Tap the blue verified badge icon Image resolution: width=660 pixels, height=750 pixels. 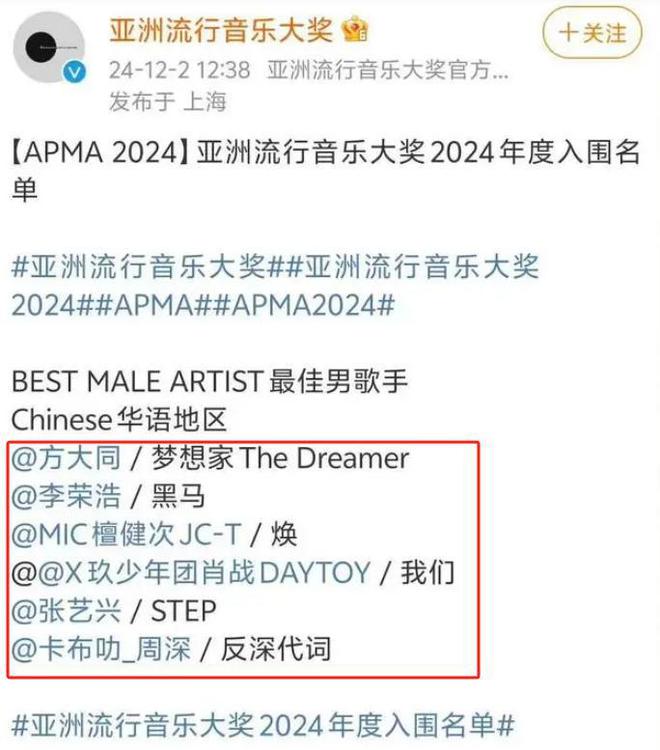pyautogui.click(x=75, y=72)
